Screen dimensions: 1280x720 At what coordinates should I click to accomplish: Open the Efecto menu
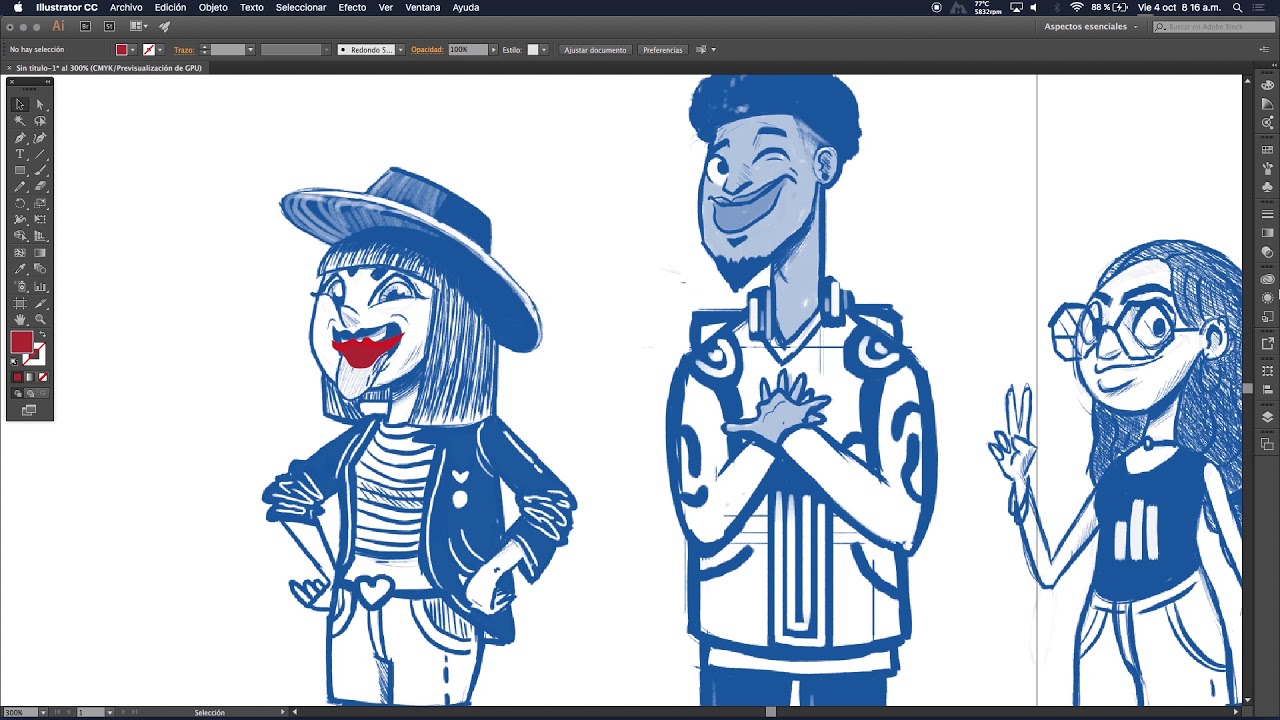(x=352, y=7)
